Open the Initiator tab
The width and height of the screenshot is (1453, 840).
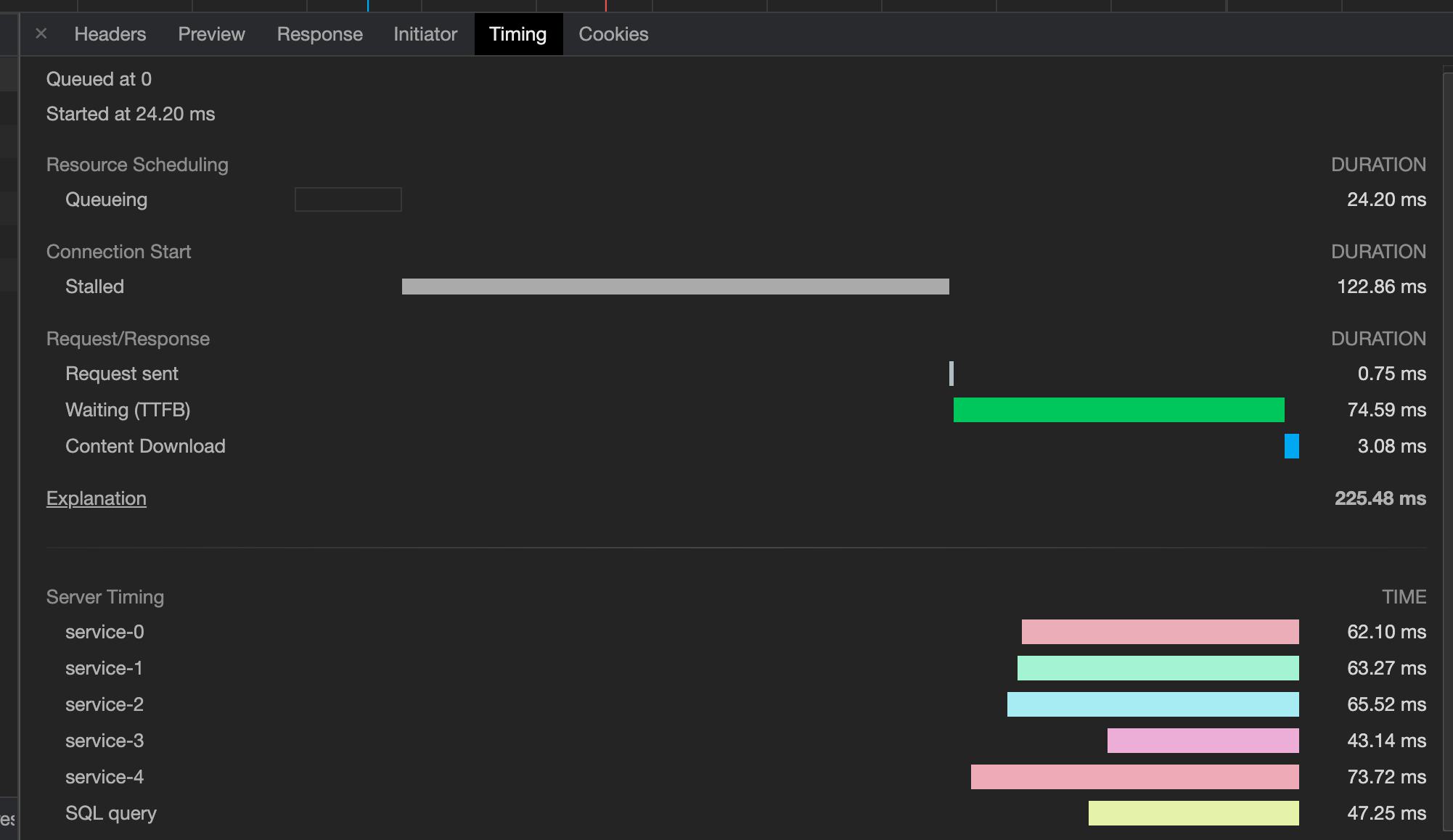click(425, 33)
